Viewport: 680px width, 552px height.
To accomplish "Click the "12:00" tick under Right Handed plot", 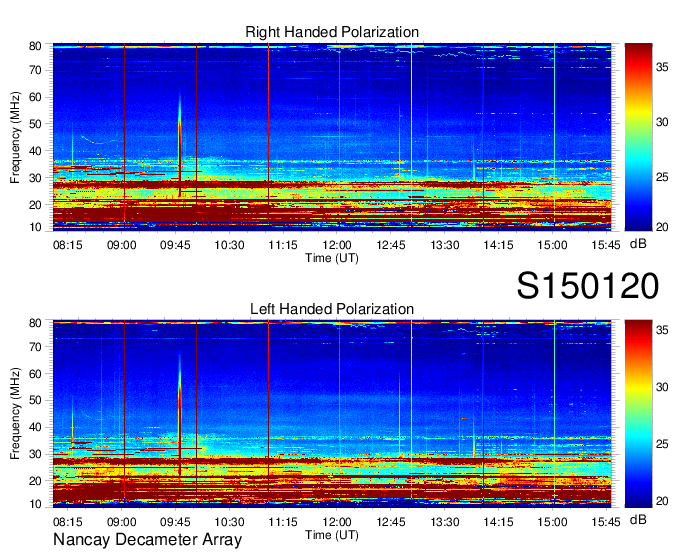I will 337,245.
